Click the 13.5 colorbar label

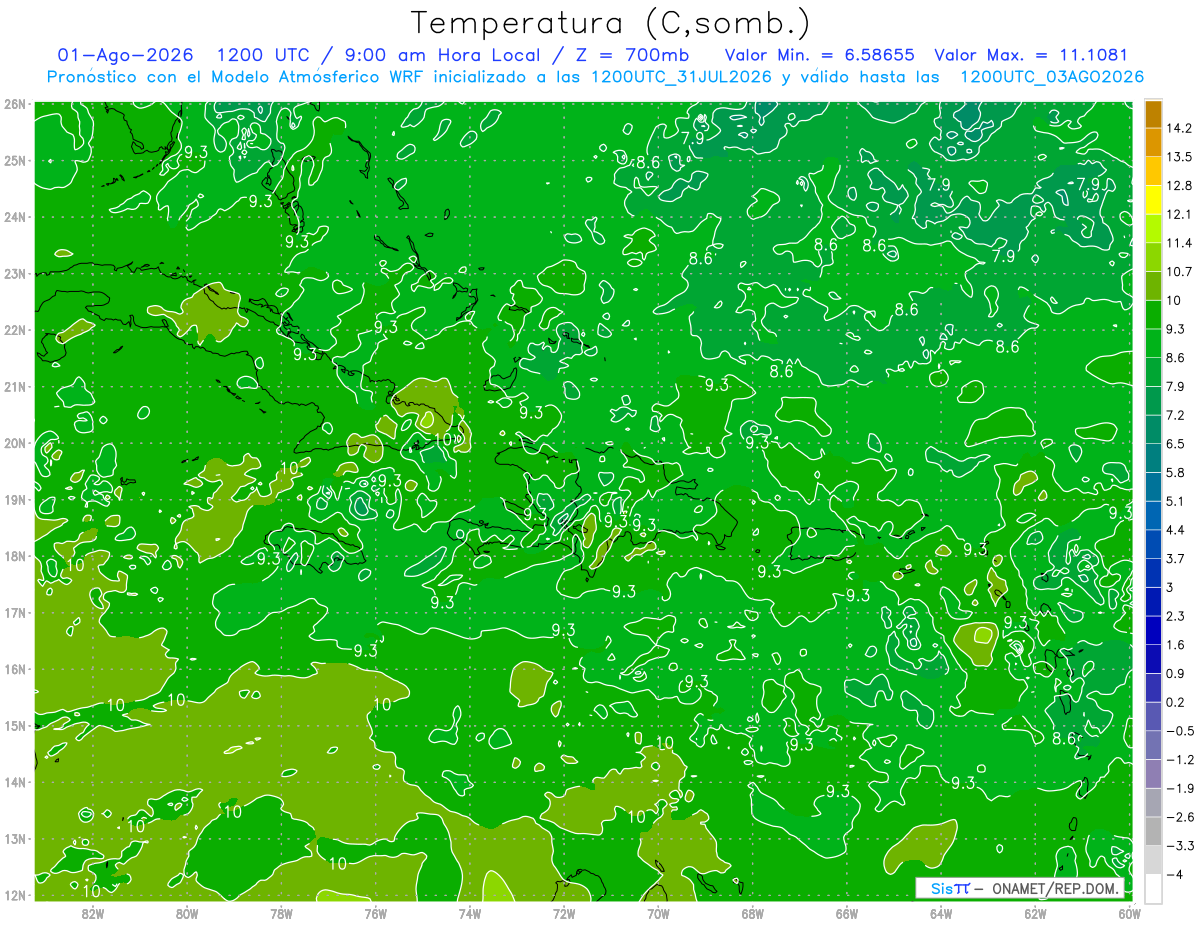[x=1178, y=157]
